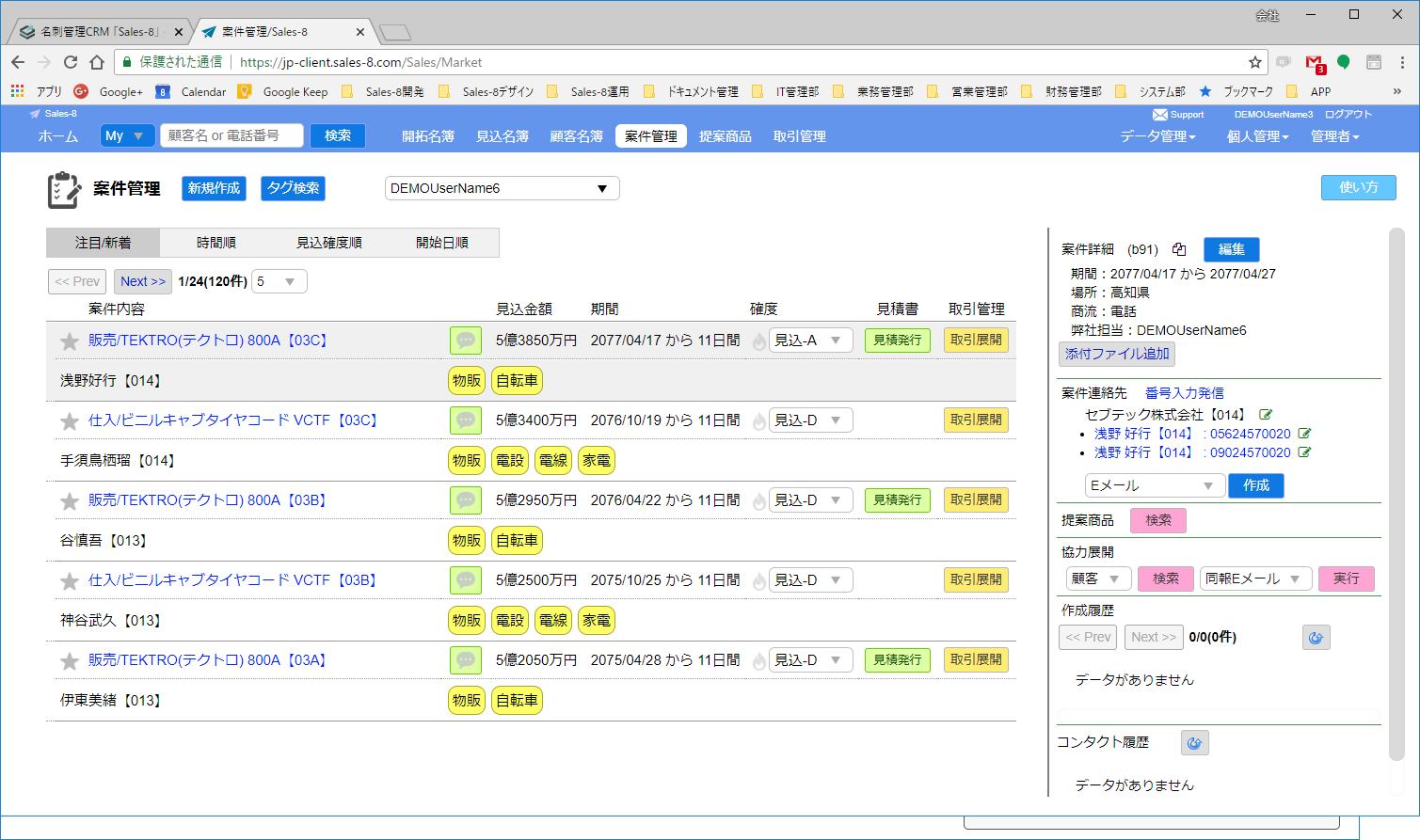Click flame icon on 2075/04/28 row
Viewport: 1420px width, 840px height.
pyautogui.click(x=758, y=661)
